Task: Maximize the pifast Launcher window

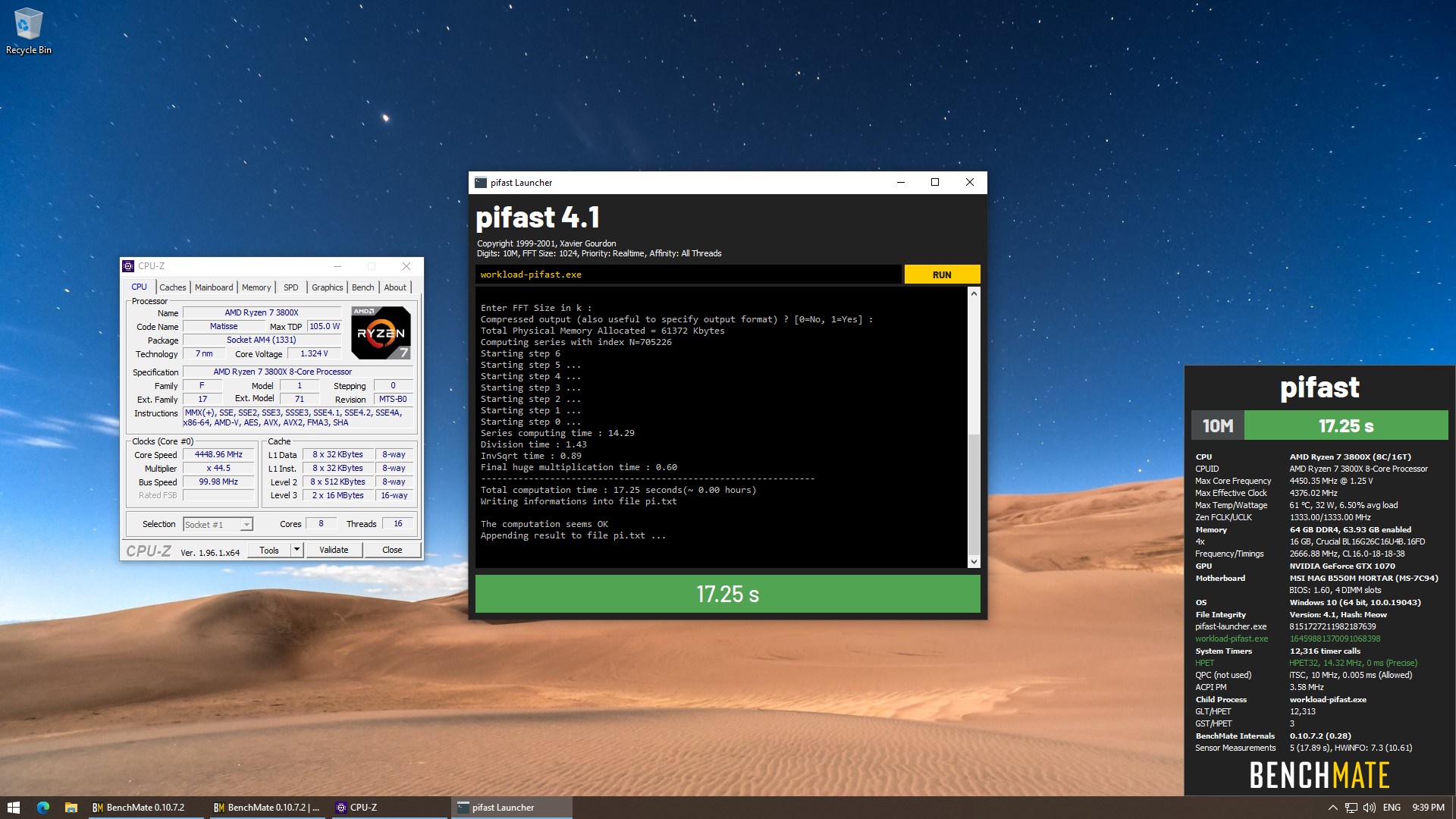Action: 935,183
